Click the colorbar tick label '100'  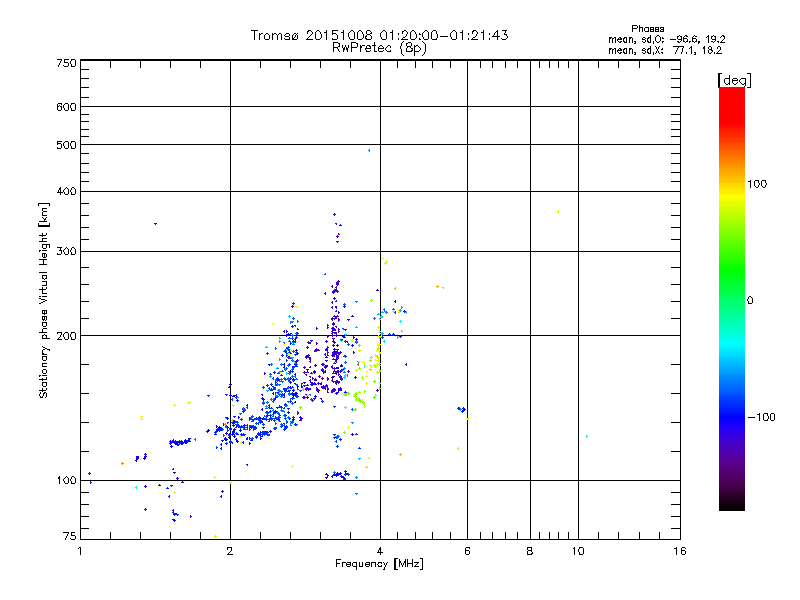757,184
